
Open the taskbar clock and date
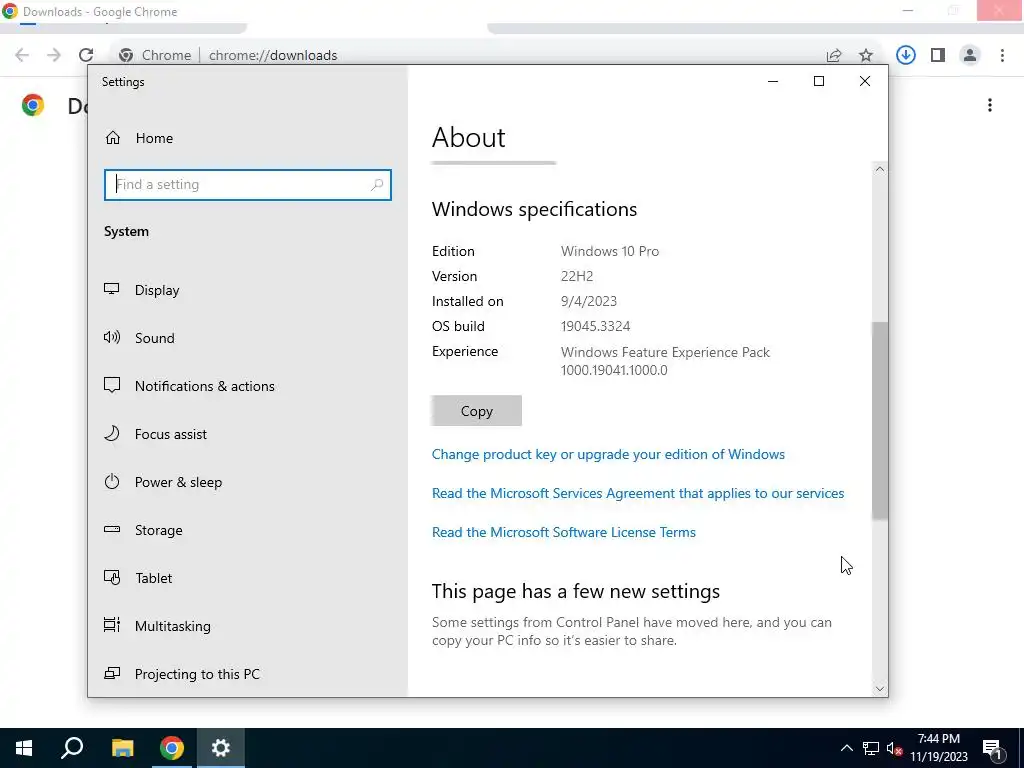tap(938, 748)
